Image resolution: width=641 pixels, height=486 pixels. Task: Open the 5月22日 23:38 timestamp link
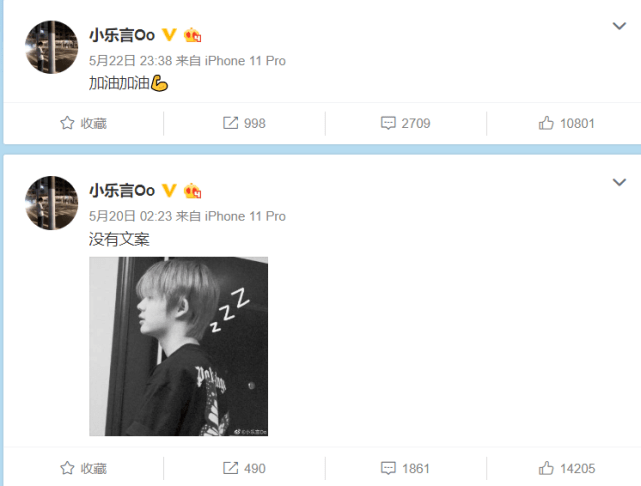click(130, 61)
